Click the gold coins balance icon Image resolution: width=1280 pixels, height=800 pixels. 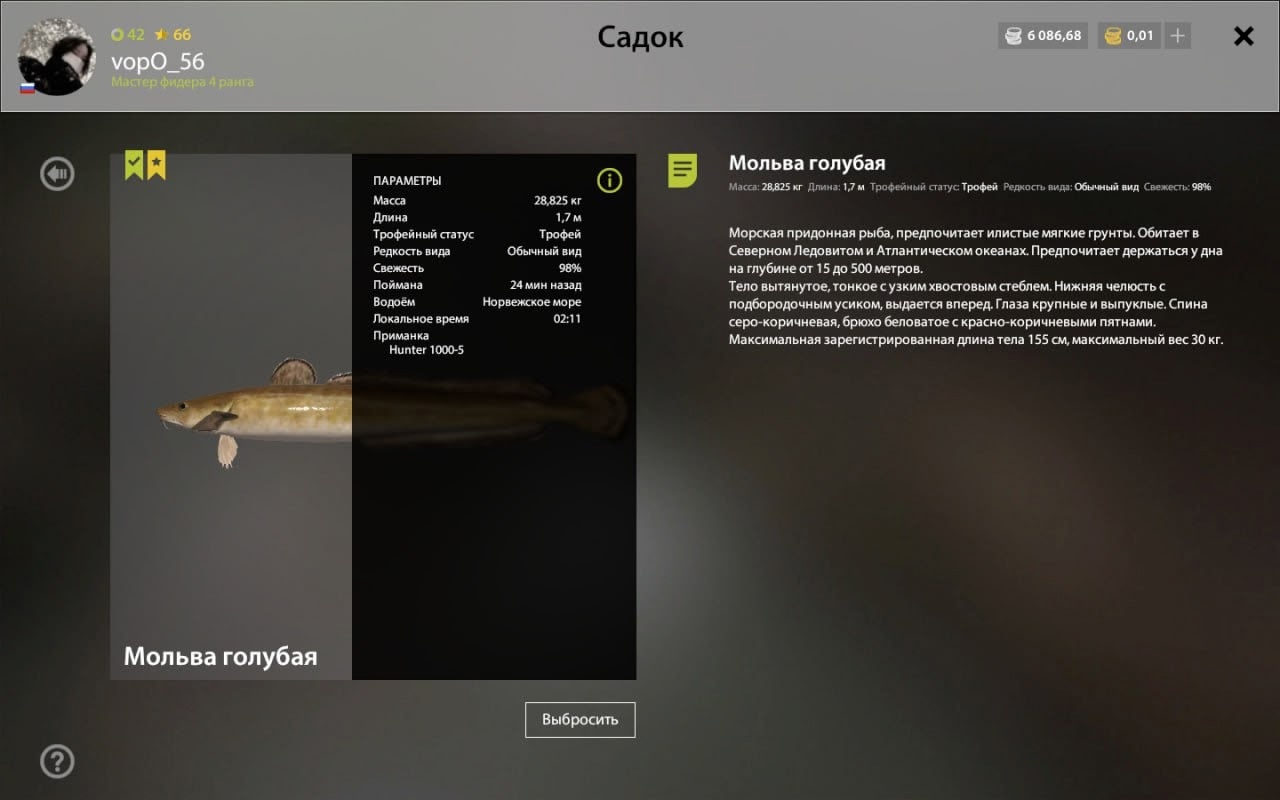coord(1113,36)
